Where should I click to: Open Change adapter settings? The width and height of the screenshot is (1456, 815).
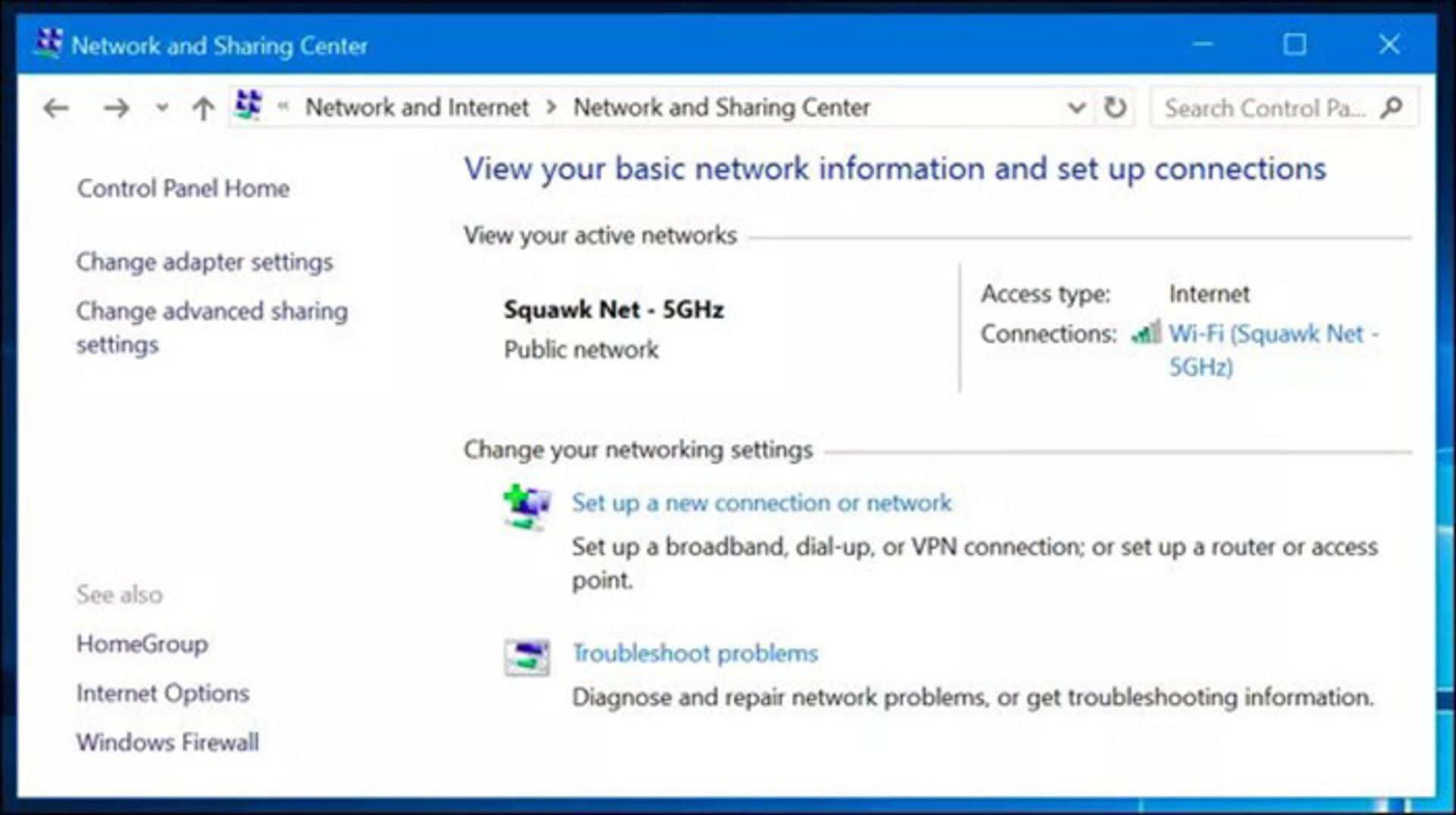(204, 262)
